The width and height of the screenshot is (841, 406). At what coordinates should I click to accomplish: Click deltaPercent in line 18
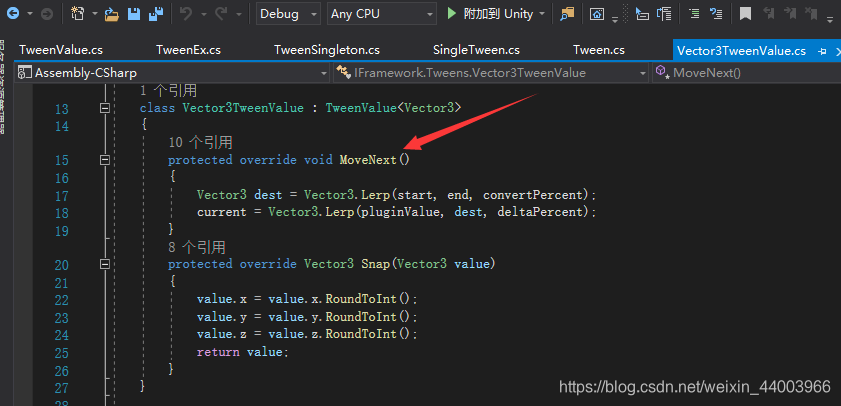(539, 212)
